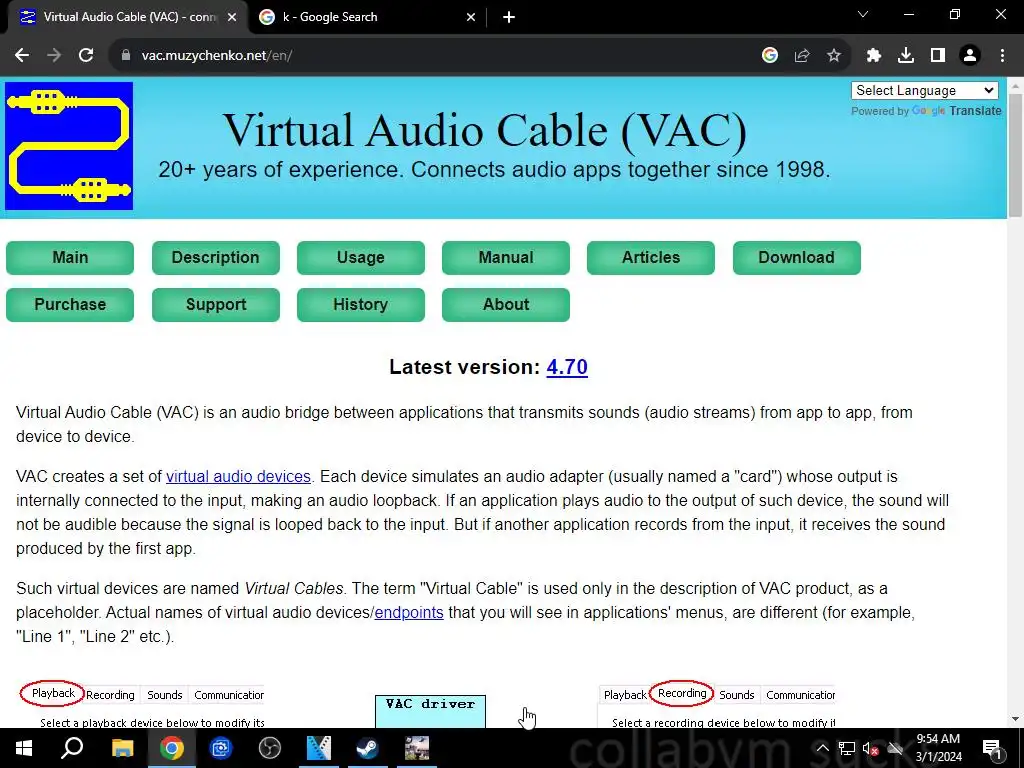Select Chrome in the taskbar
Screen dimensions: 1024x768
[x=172, y=748]
